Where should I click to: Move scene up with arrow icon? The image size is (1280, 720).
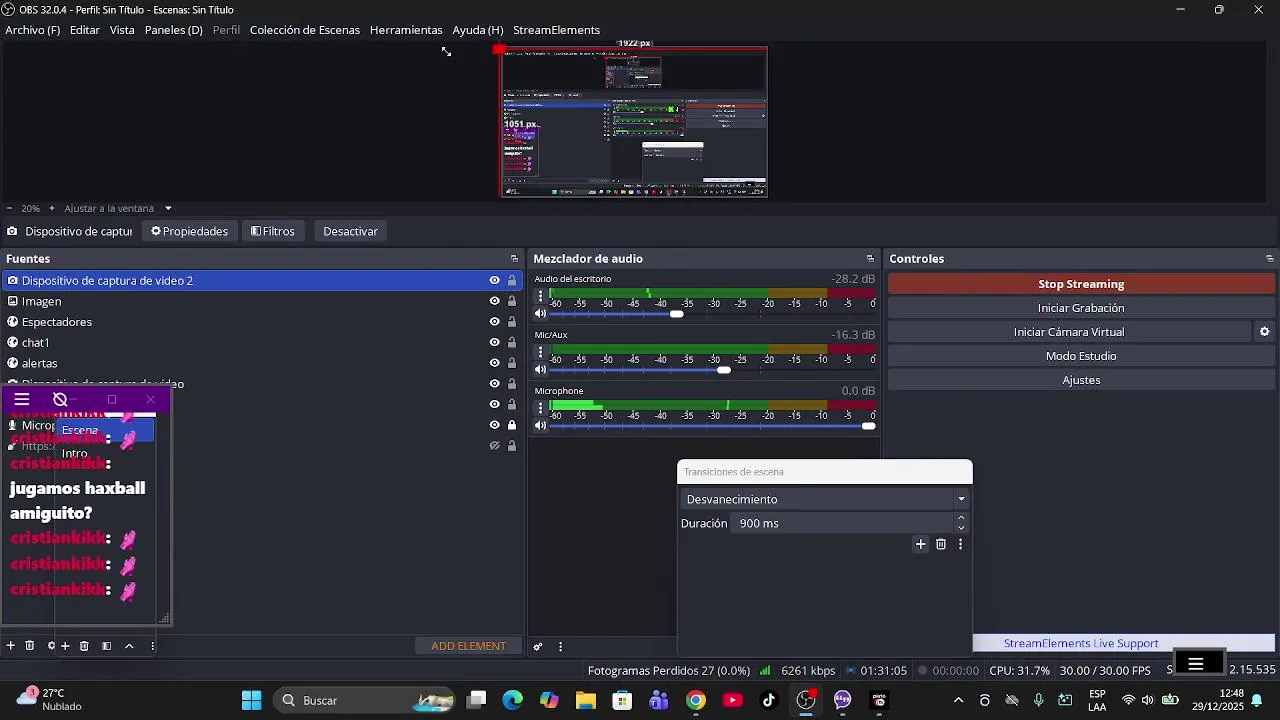[129, 646]
